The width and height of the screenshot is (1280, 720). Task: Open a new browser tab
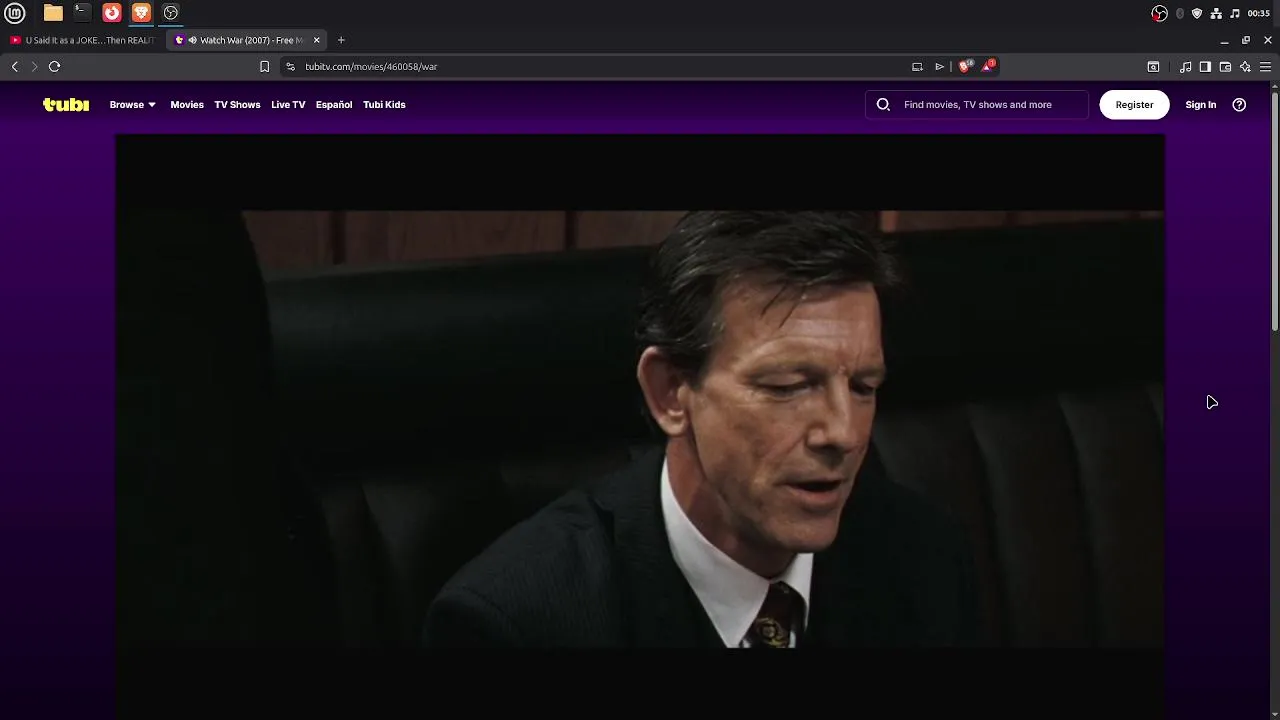pos(341,40)
